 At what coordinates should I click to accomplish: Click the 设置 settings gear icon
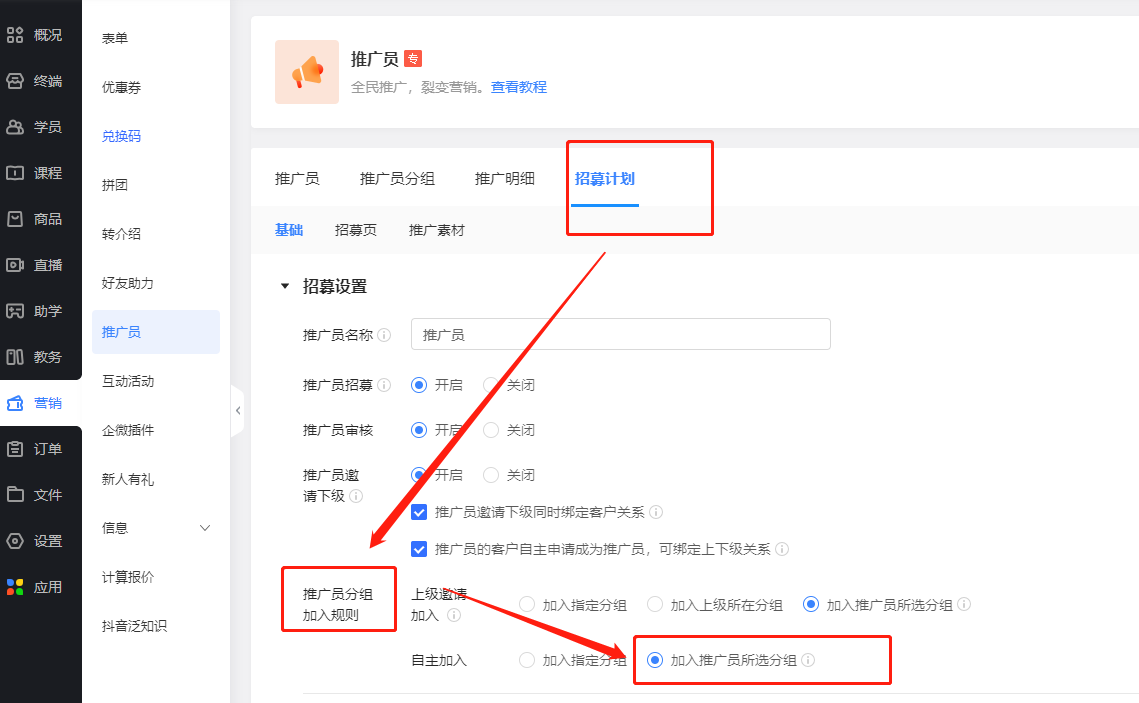tap(15, 541)
